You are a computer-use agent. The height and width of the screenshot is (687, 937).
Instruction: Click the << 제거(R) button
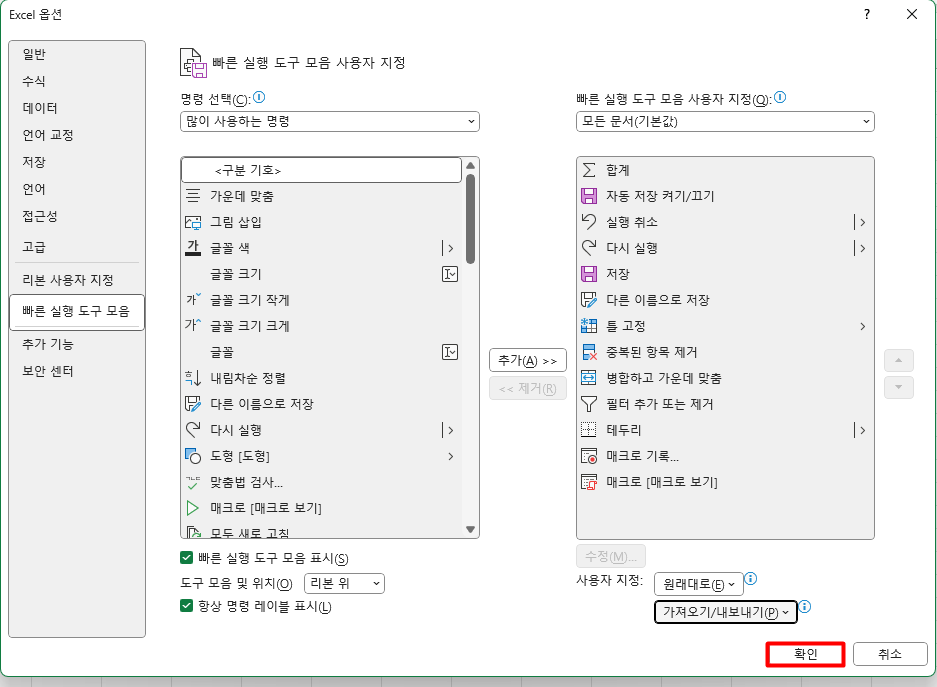click(x=528, y=389)
